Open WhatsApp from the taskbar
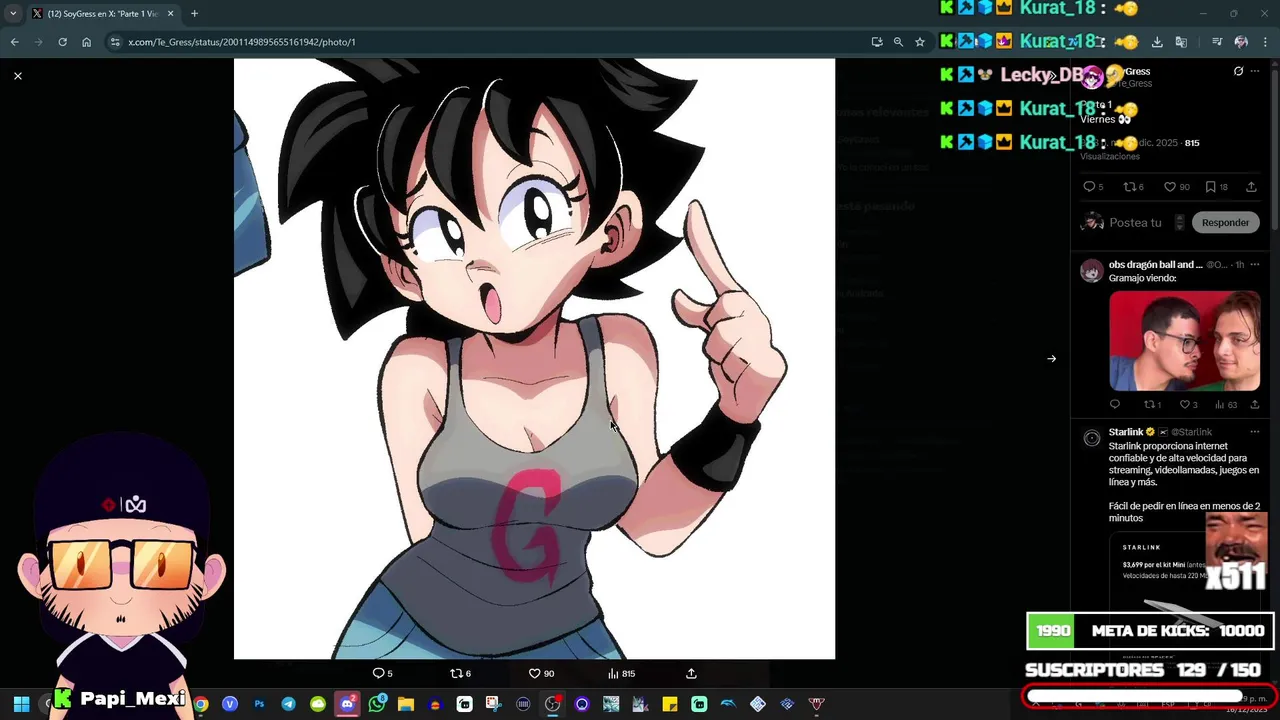1280x720 pixels. pos(376,704)
